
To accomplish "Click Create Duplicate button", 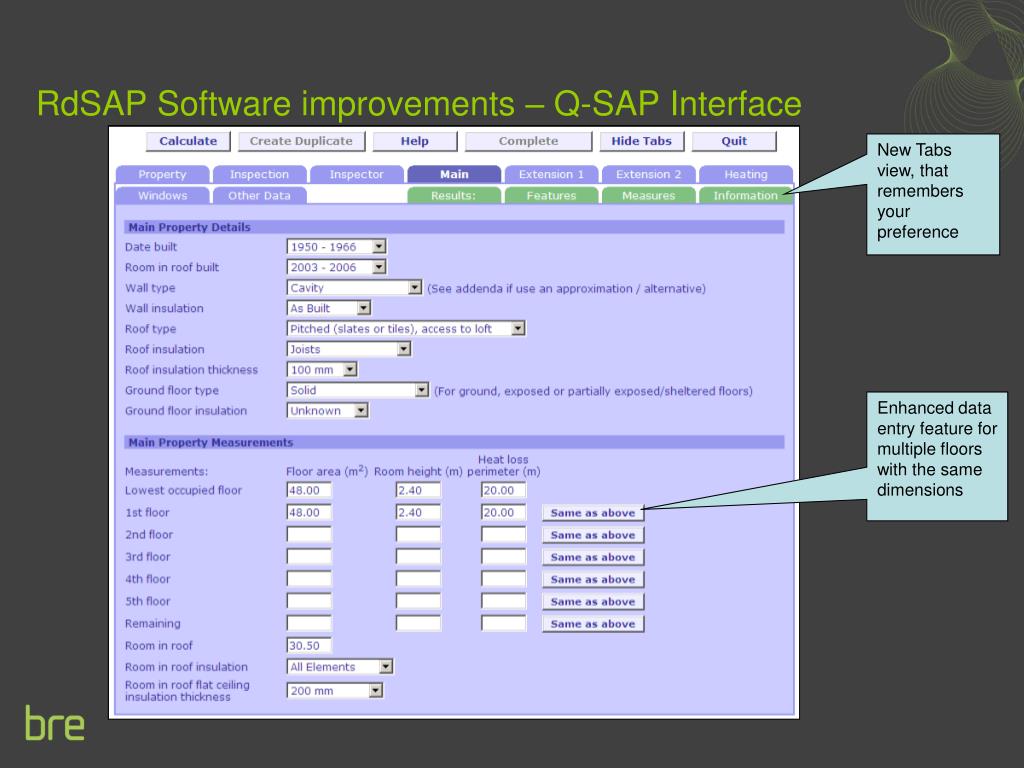I will [x=301, y=141].
